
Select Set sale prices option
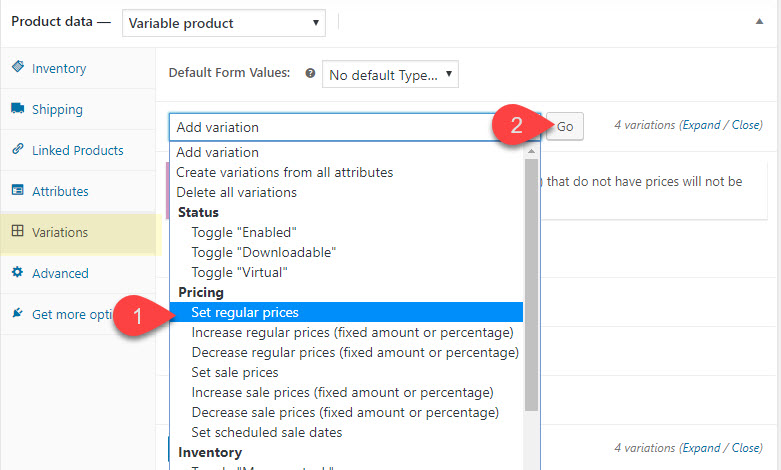(x=347, y=372)
